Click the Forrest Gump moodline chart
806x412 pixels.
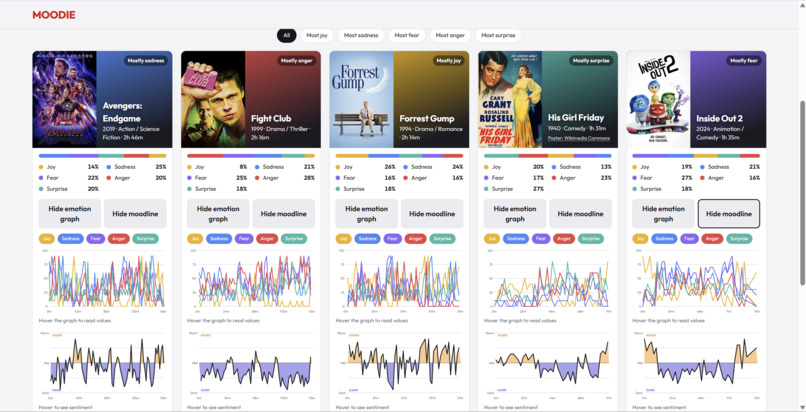point(399,365)
